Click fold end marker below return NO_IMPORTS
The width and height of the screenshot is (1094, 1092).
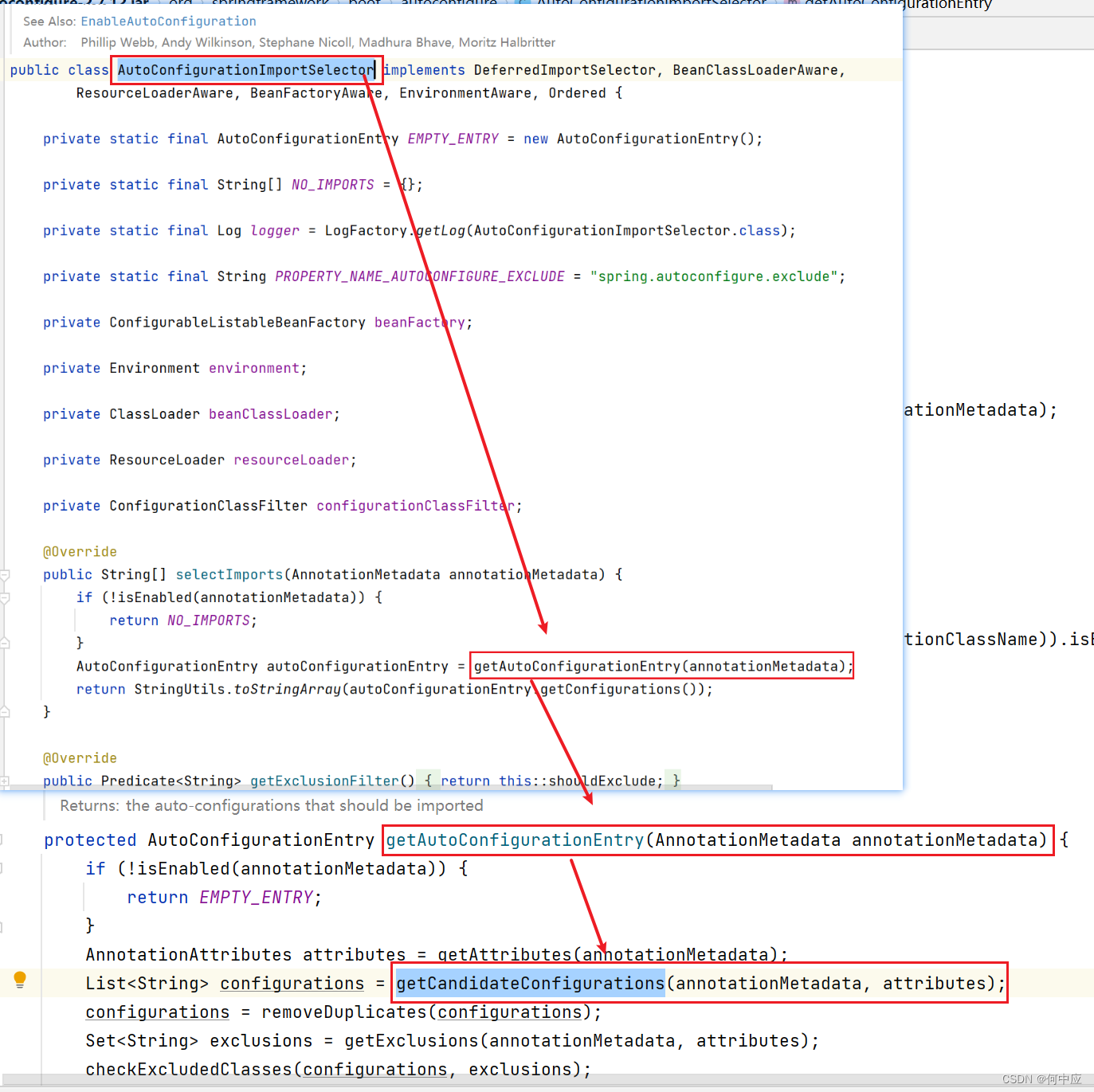[5, 643]
